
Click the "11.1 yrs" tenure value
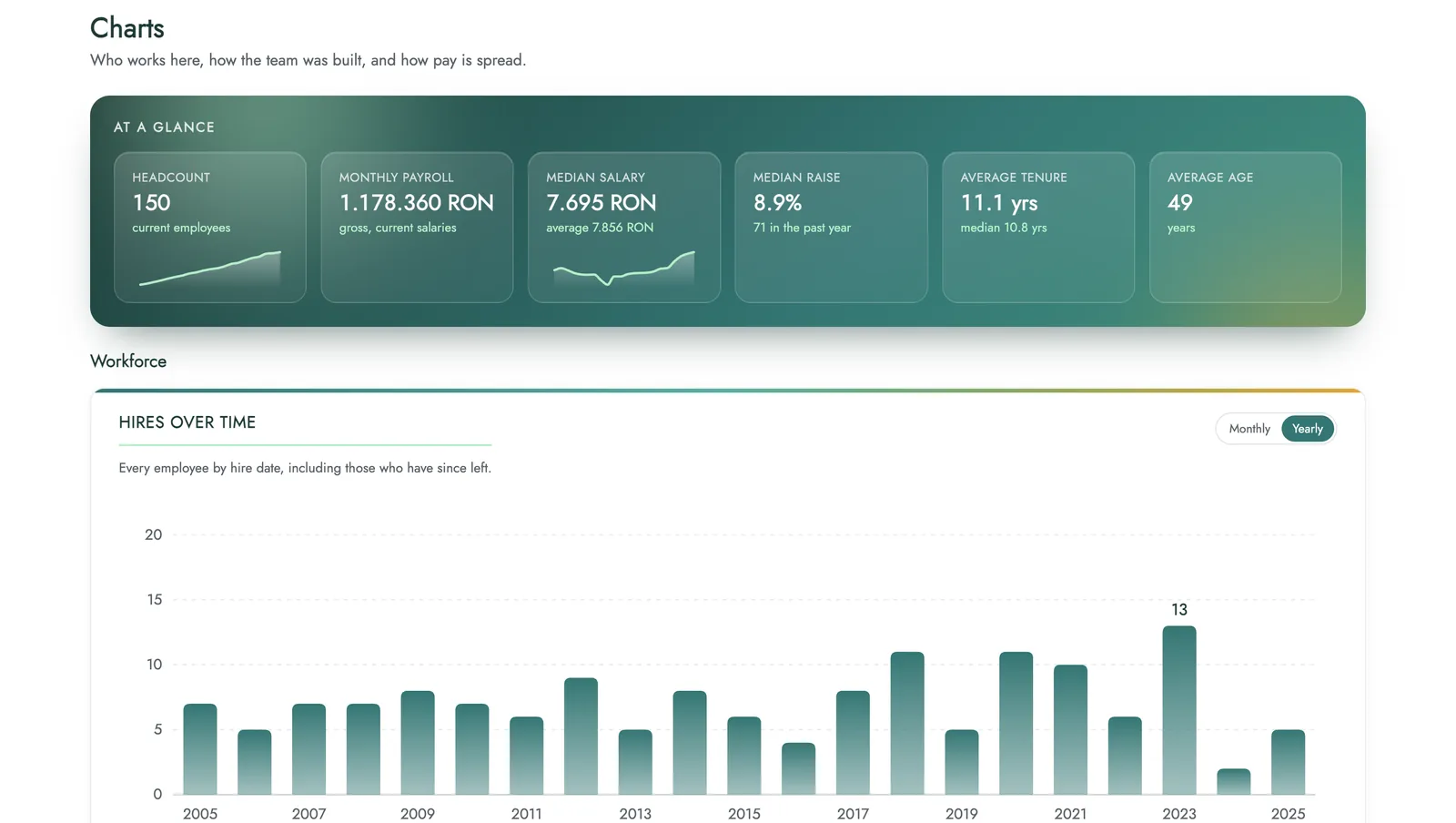(x=999, y=203)
